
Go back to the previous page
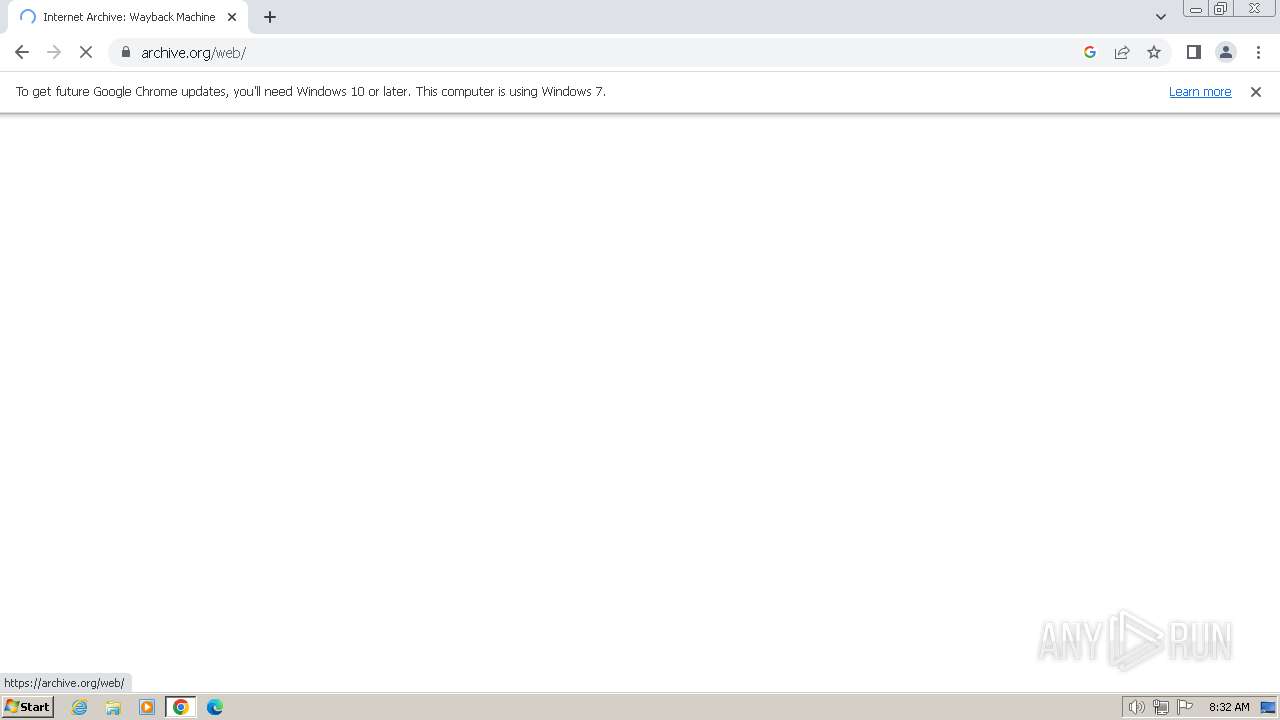22,52
